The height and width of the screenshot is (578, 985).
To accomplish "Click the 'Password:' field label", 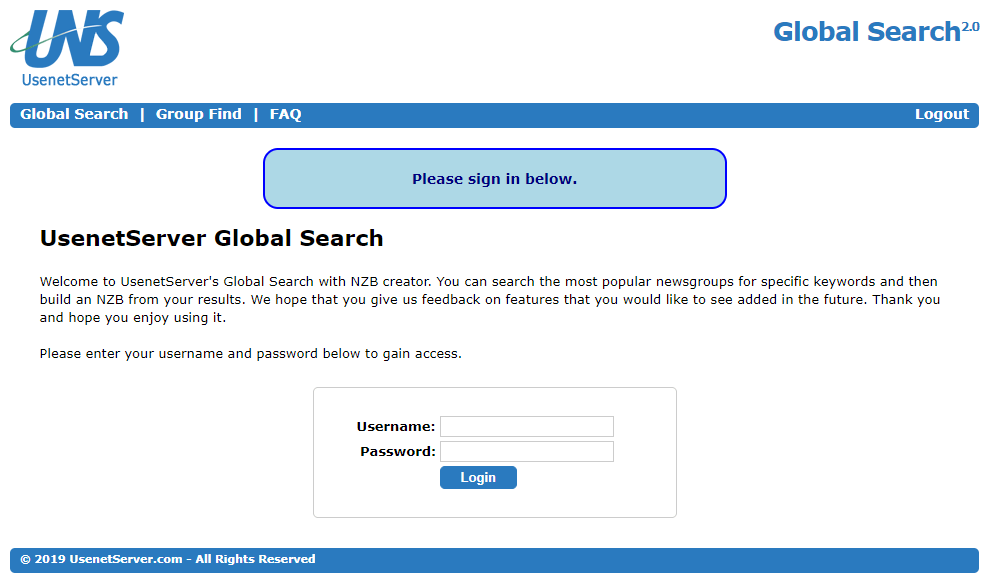I will (398, 451).
